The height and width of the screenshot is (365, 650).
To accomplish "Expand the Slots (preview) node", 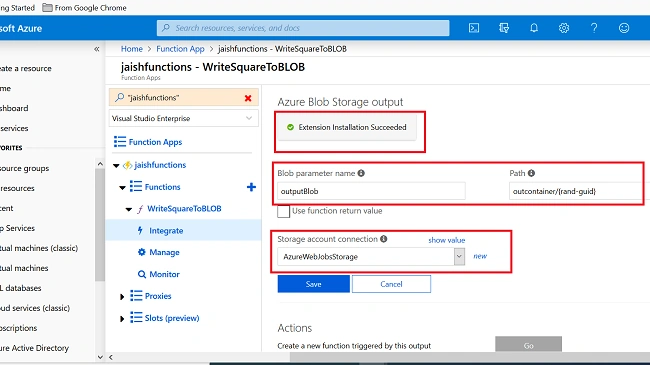I will (122, 319).
